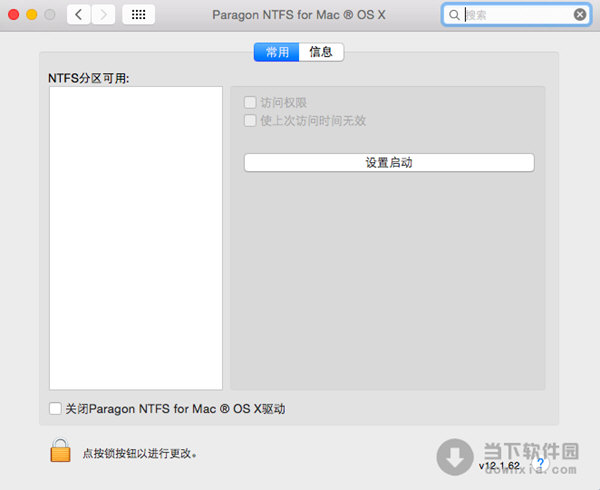
Task: Click the padlock to unlock changes
Action: [x=60, y=451]
